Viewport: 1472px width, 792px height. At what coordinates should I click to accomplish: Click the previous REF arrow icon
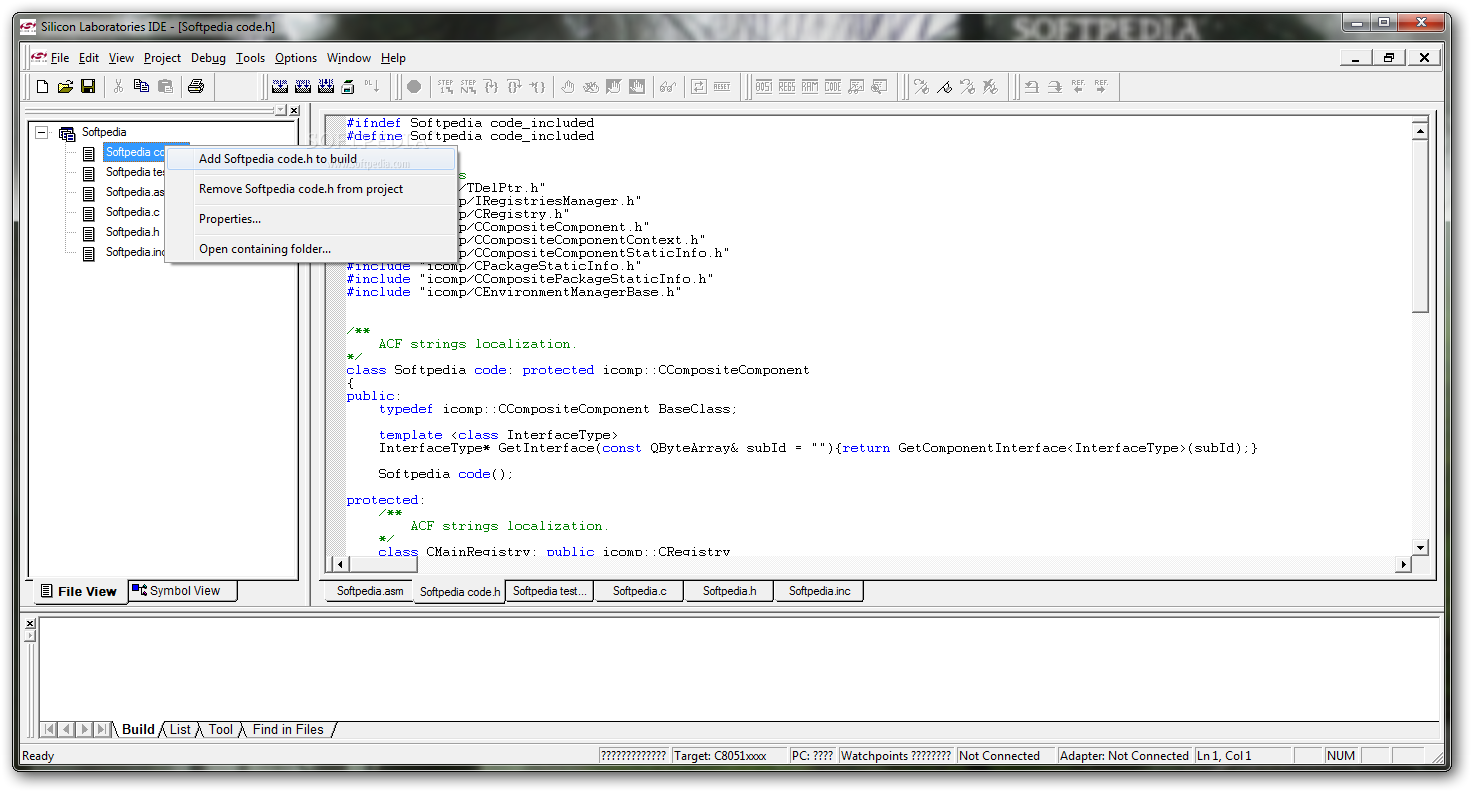(x=1078, y=87)
